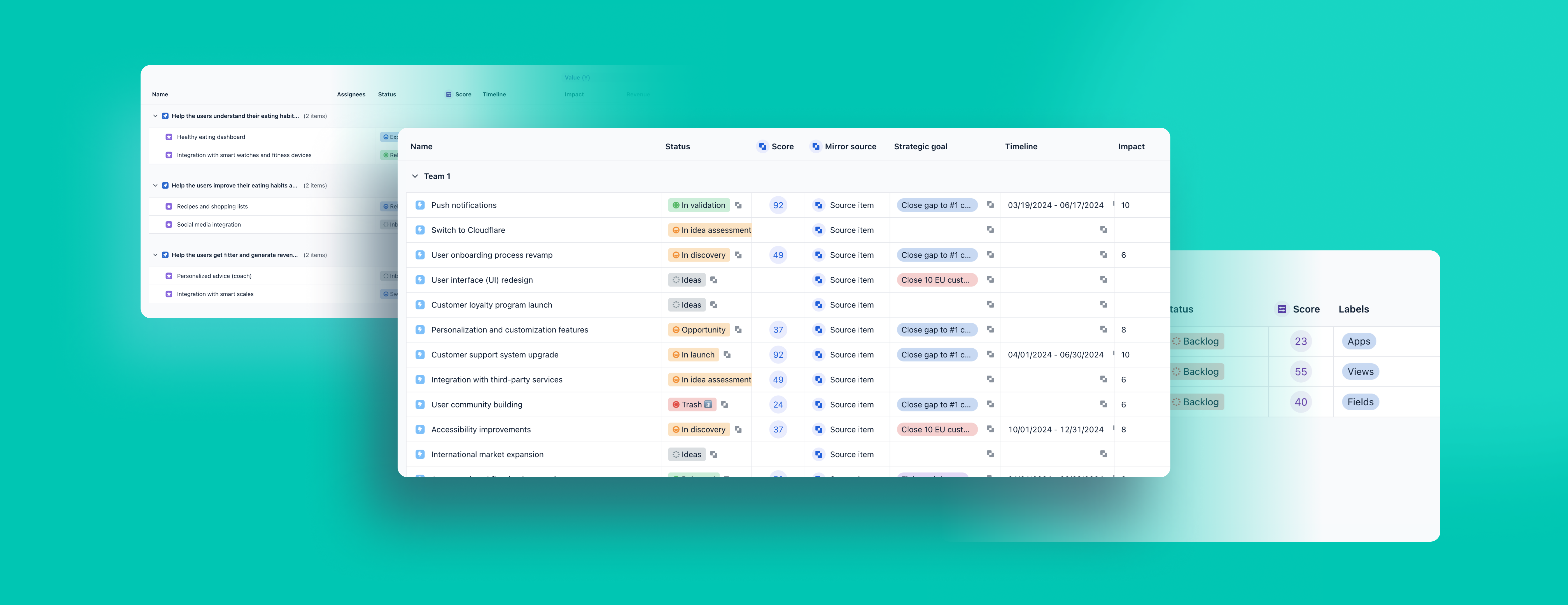1568x605 pixels.
Task: Select the Fields label in the right window
Action: [x=1361, y=402]
